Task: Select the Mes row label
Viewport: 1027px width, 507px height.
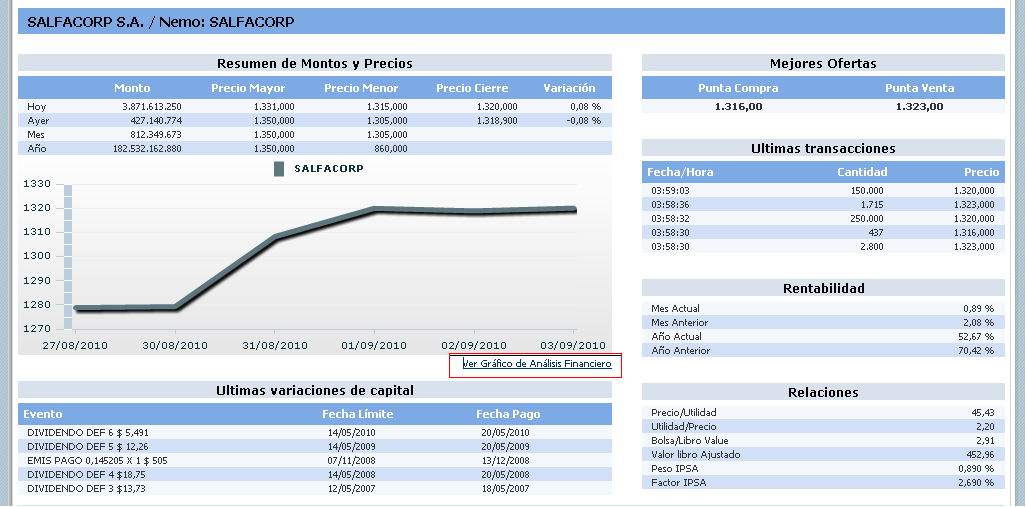Action: tap(36, 134)
